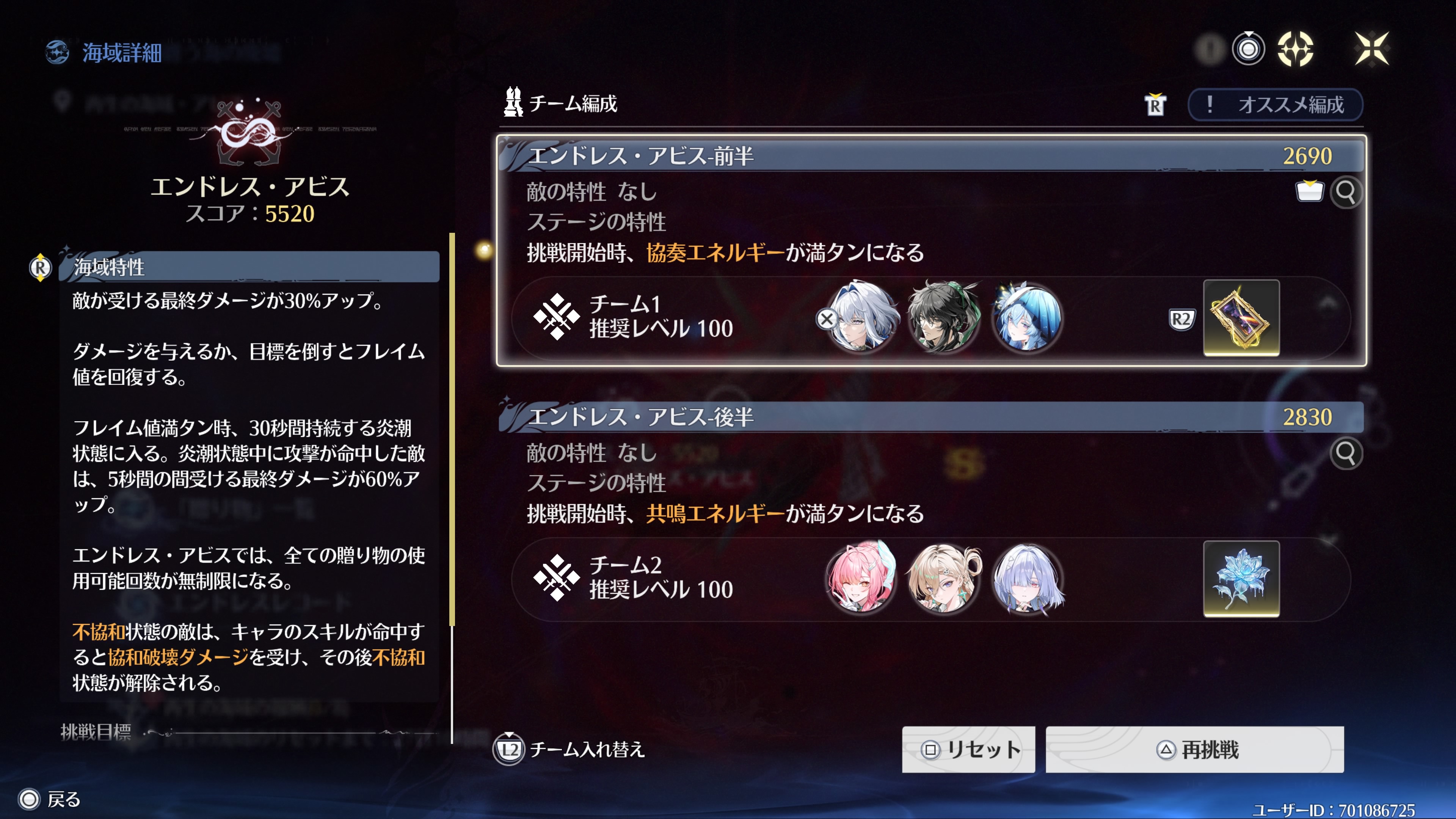The image size is (1456, 819).
Task: Open the ice flower gift icon in チーム2
Action: [1241, 579]
